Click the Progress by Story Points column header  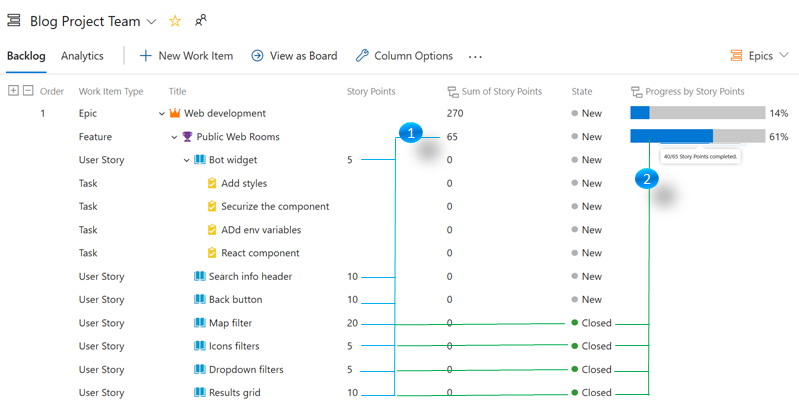tap(695, 92)
